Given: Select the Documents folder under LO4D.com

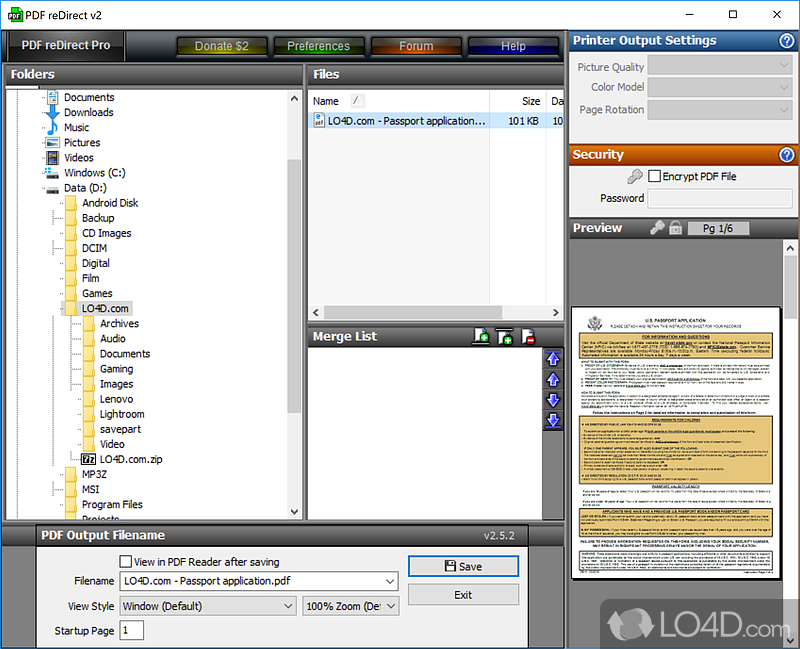Looking at the screenshot, I should [x=125, y=354].
